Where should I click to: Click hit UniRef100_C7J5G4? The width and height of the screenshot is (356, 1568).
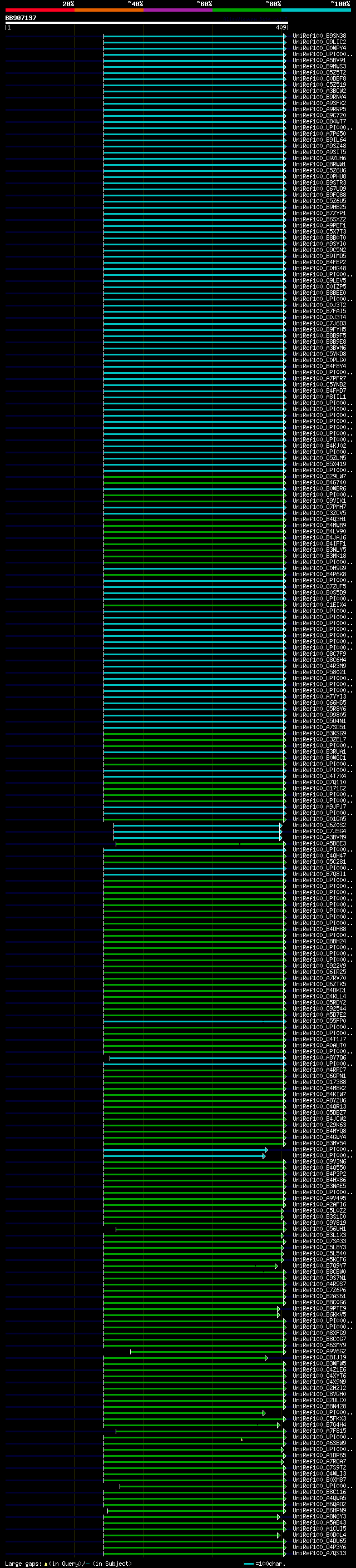[319, 831]
